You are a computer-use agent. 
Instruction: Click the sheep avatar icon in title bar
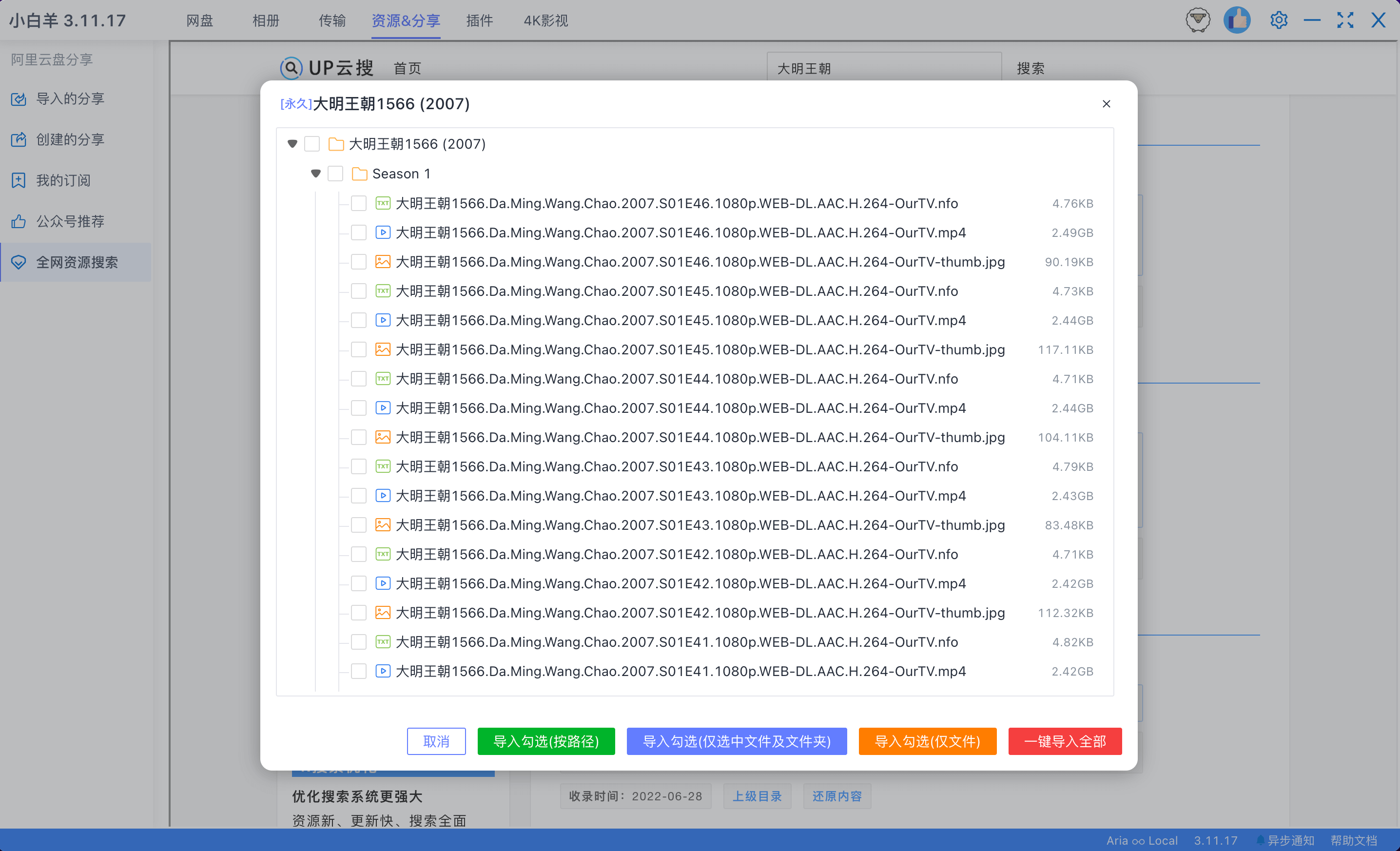coord(1198,20)
